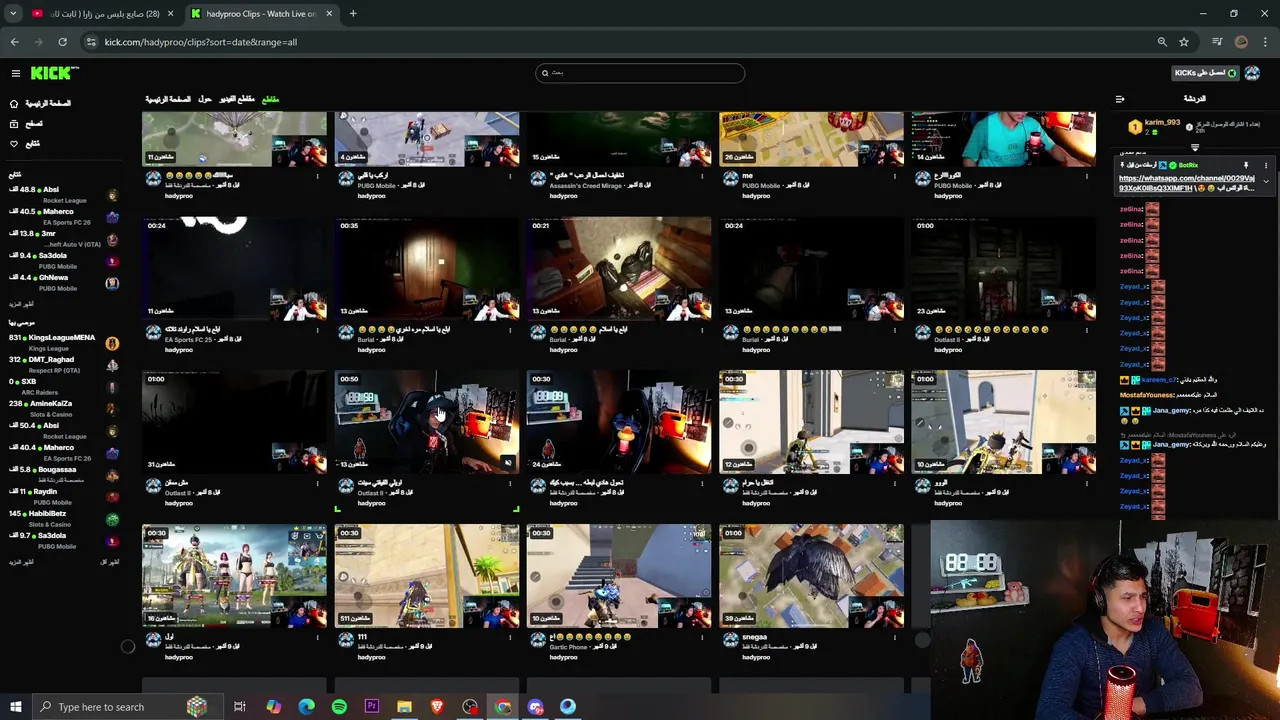This screenshot has height=720, width=1280.
Task: Open the Kick hamburger sidebar menu
Action: pyautogui.click(x=15, y=73)
